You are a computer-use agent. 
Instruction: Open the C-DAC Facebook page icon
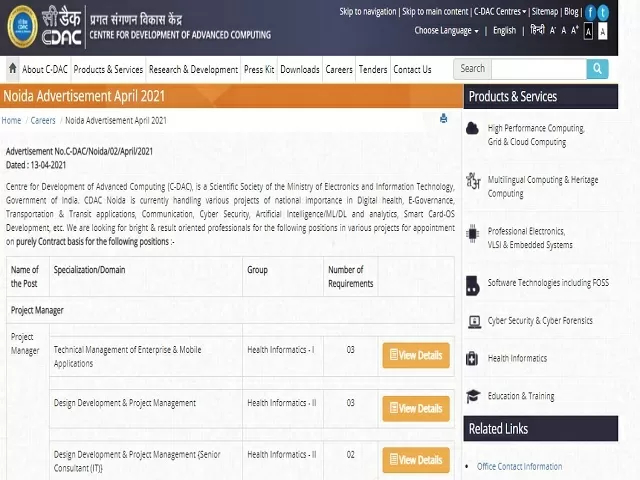(x=590, y=13)
